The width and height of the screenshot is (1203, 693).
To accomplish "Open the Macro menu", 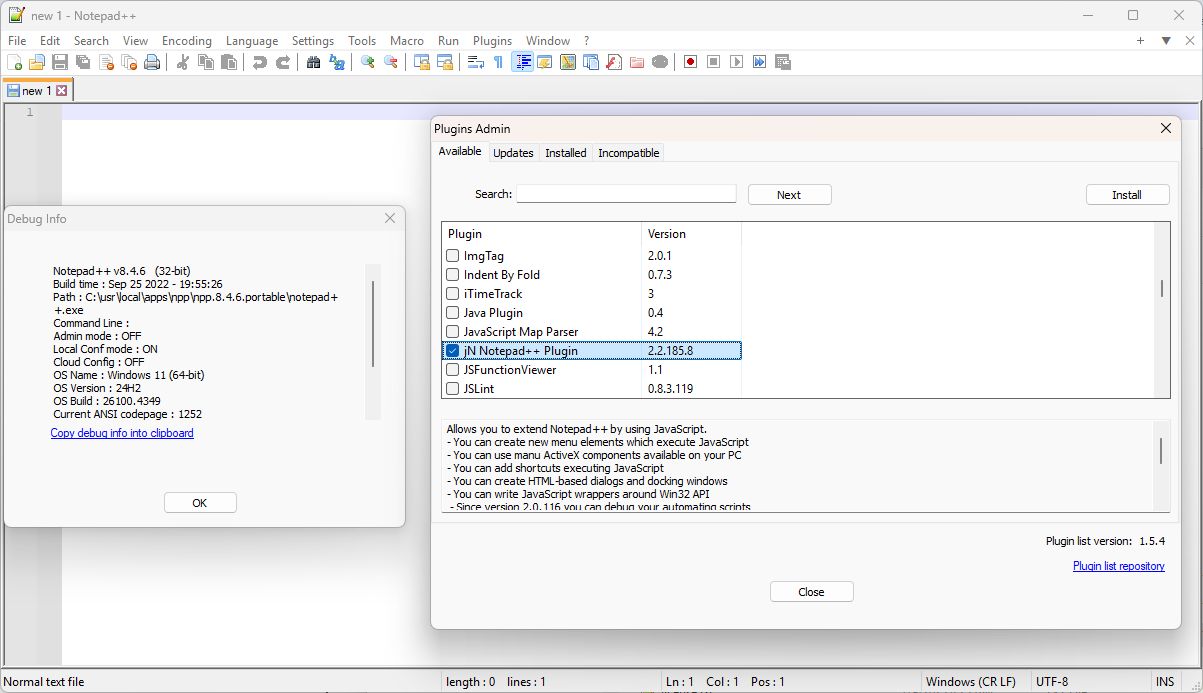I will pyautogui.click(x=407, y=41).
